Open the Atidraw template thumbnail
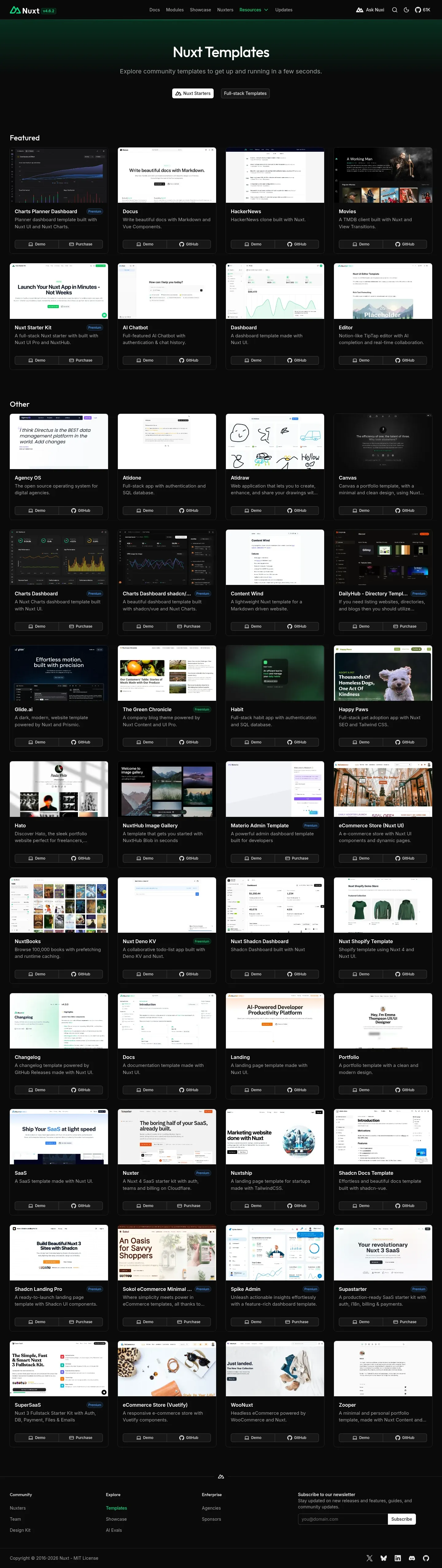The height and width of the screenshot is (1568, 442). click(x=275, y=441)
